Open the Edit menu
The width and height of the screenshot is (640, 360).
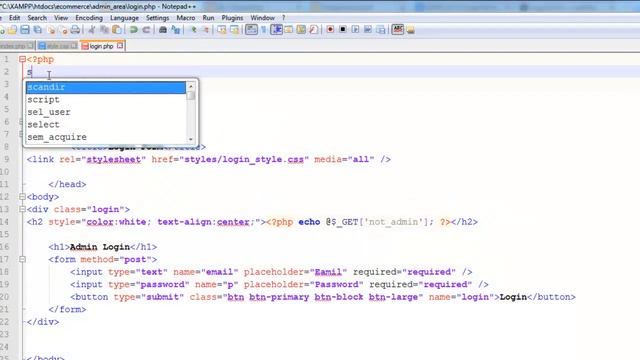[14, 18]
